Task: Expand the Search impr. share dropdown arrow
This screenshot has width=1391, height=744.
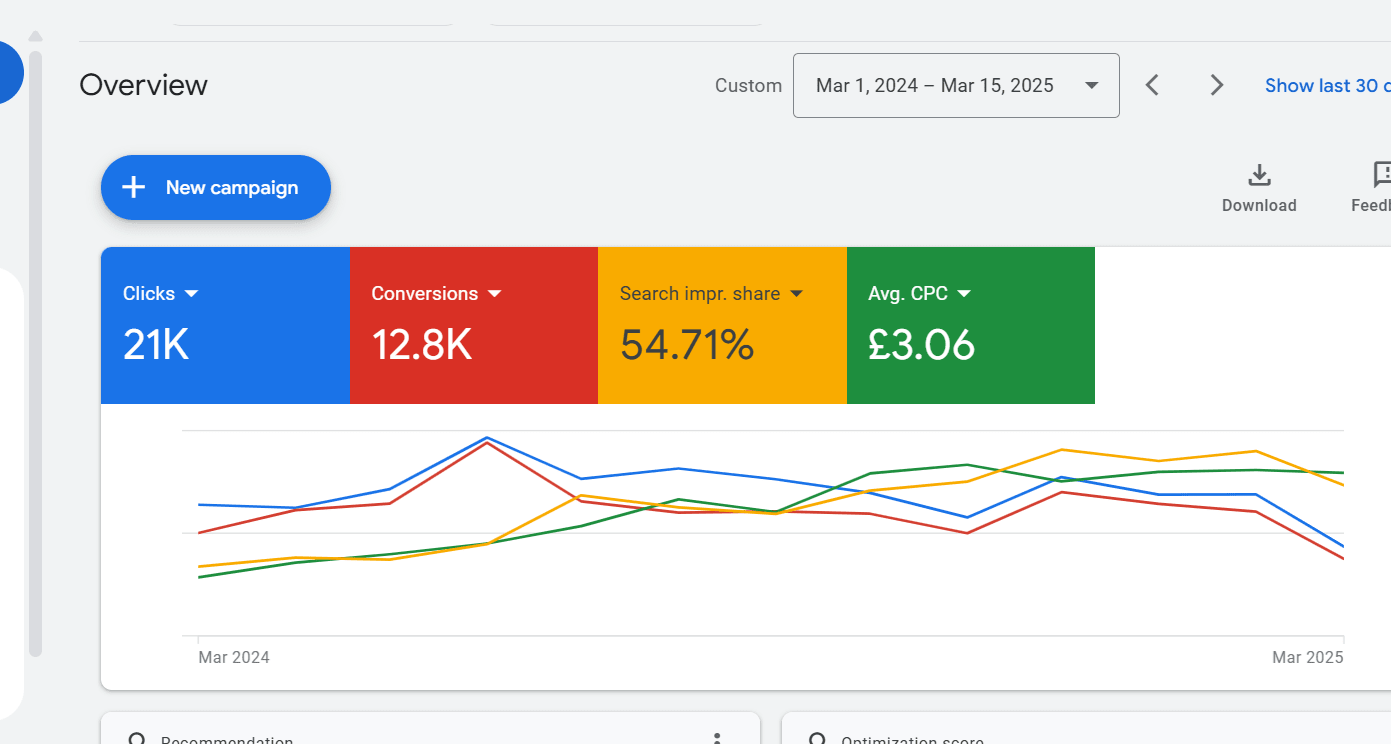Action: click(797, 294)
